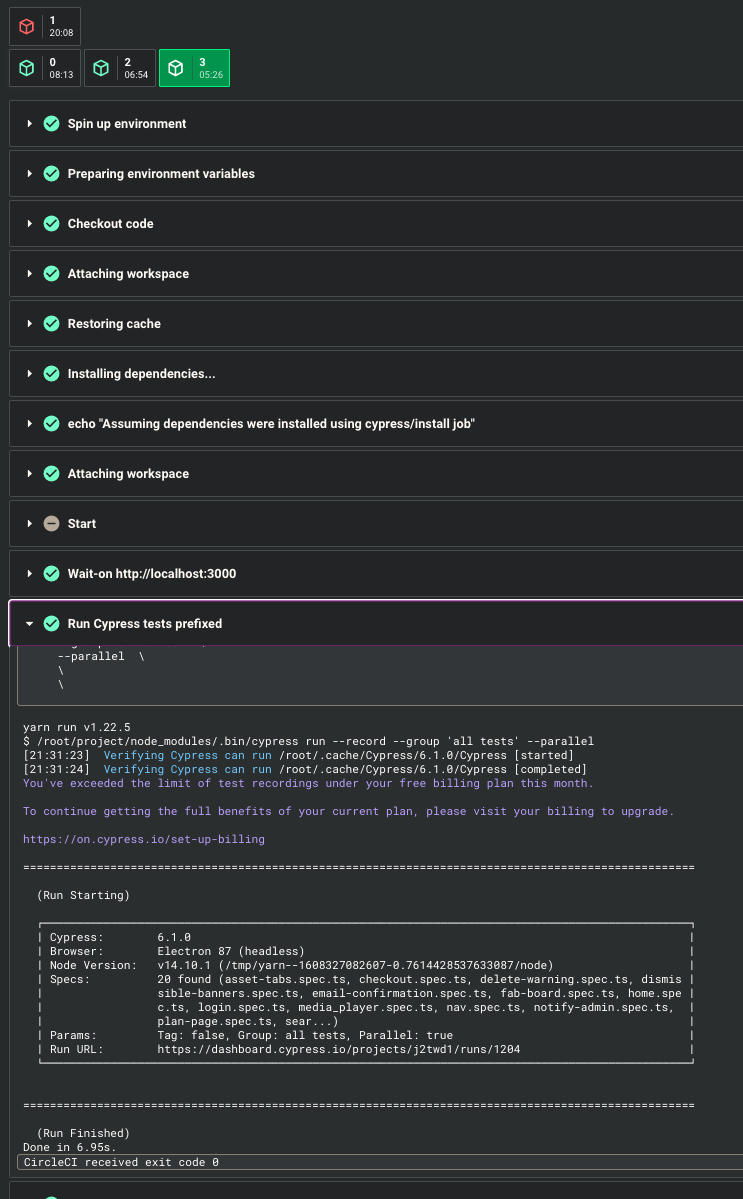Click the checkmark icon on Restoring cache

tap(51, 323)
